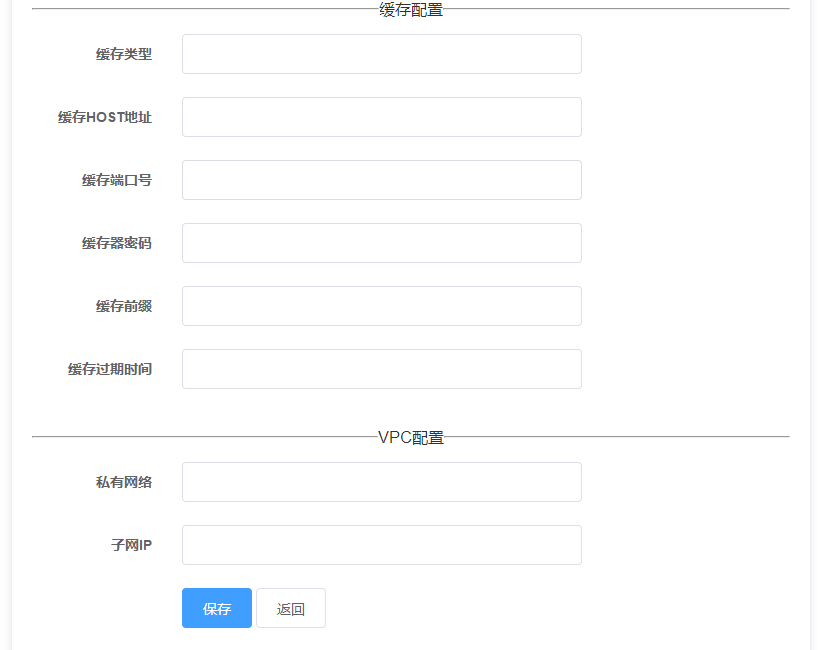Click the 私有网络 label
Image resolution: width=820 pixels, height=650 pixels.
124,482
